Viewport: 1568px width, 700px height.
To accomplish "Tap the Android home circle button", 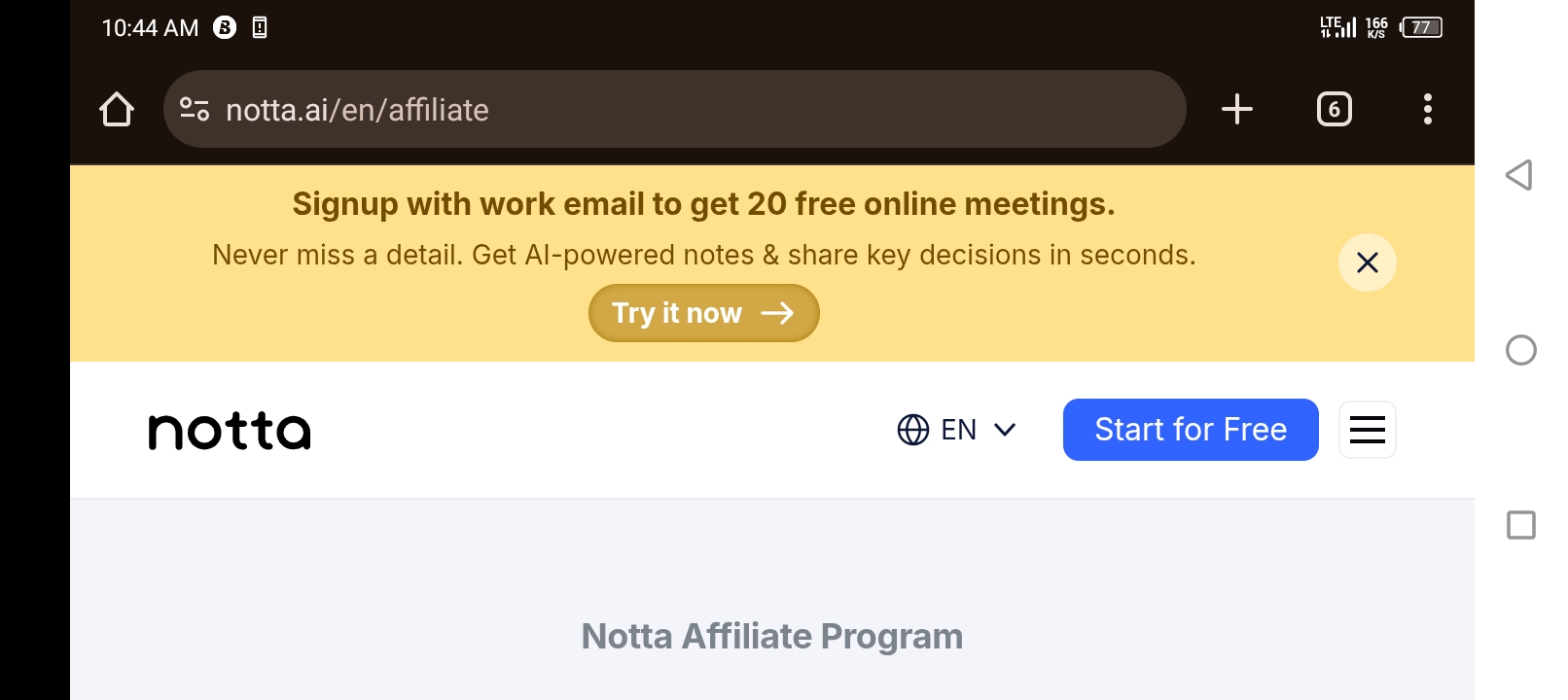I will [x=1520, y=350].
